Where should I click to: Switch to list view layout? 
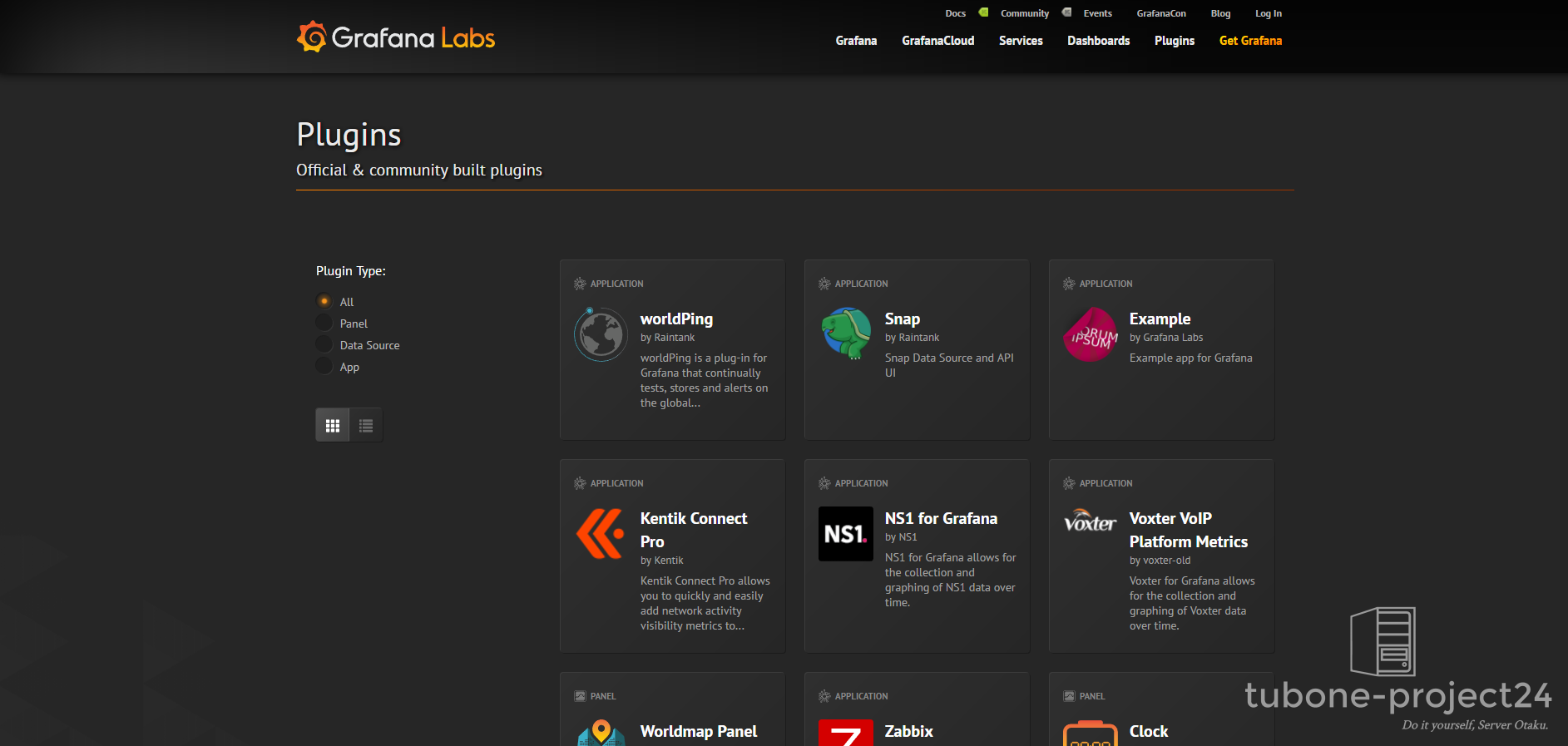pos(366,426)
